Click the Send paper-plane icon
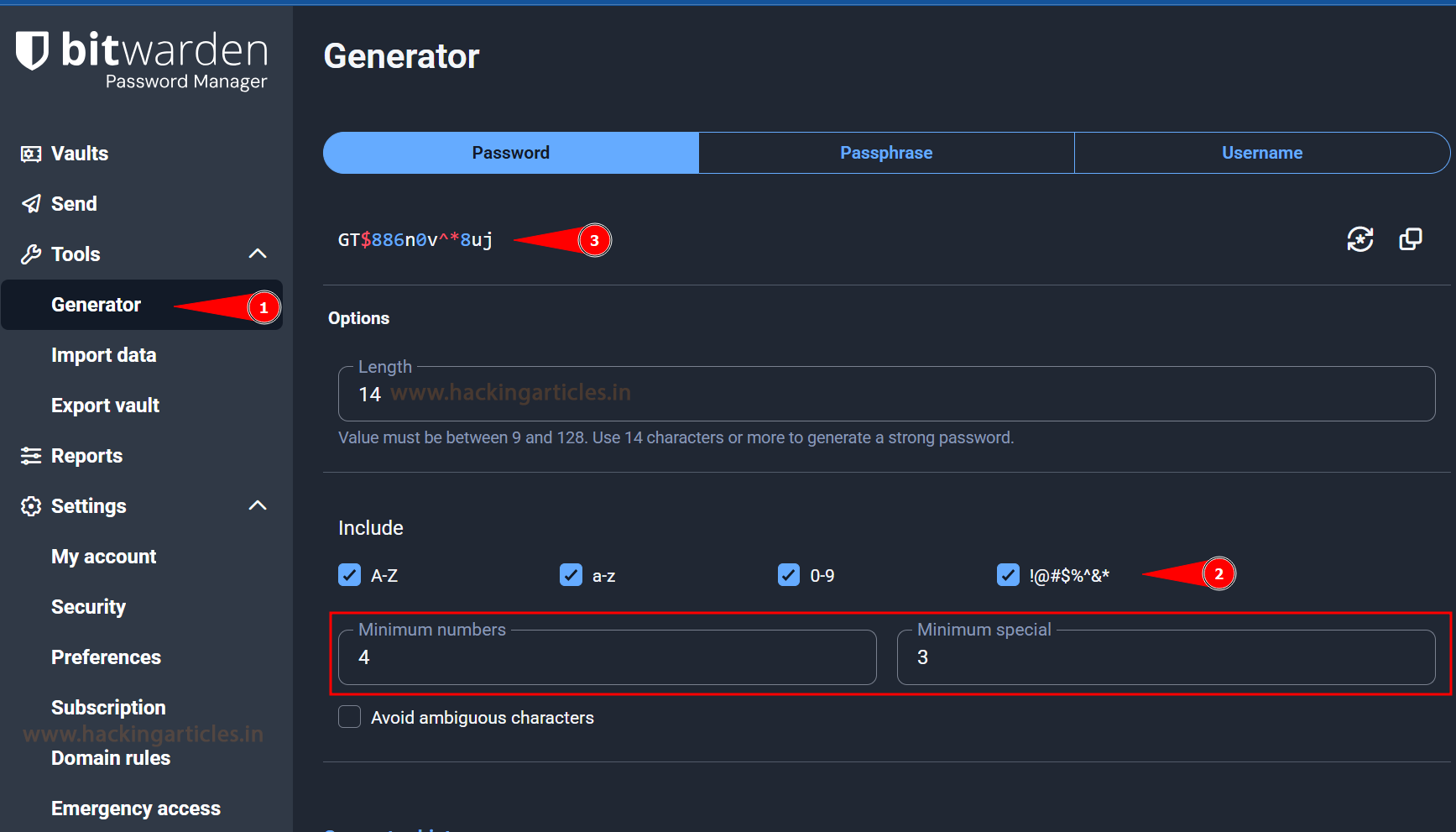This screenshot has height=832, width=1456. coord(31,204)
